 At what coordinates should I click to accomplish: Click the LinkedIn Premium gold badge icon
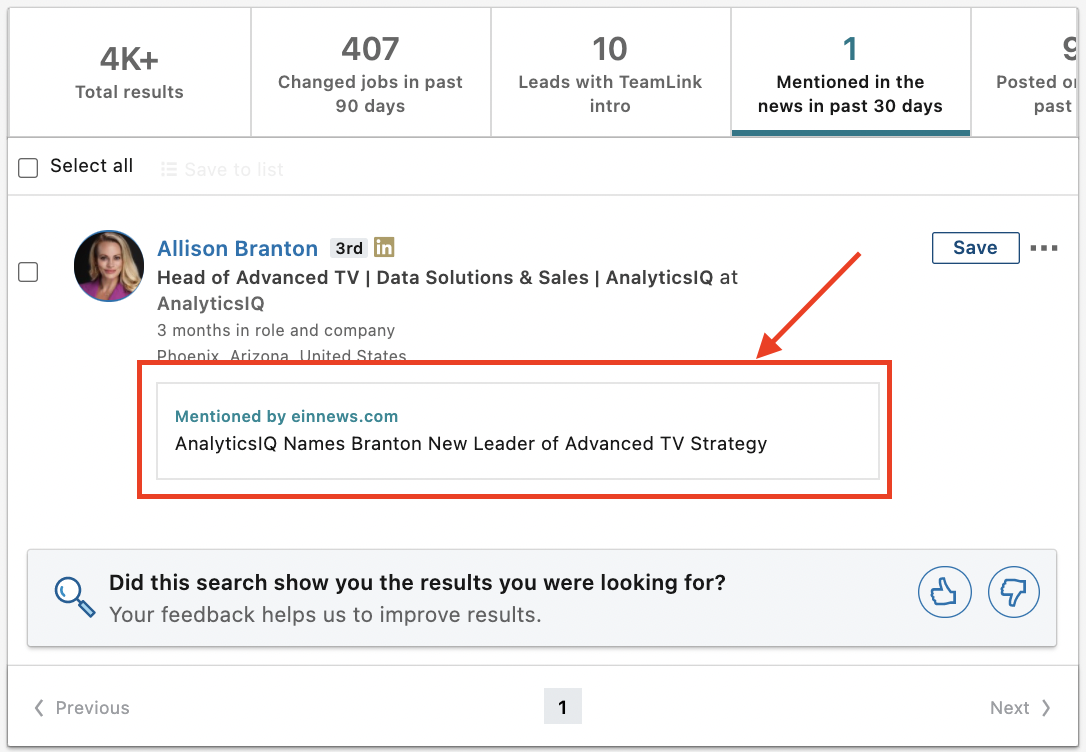click(384, 247)
